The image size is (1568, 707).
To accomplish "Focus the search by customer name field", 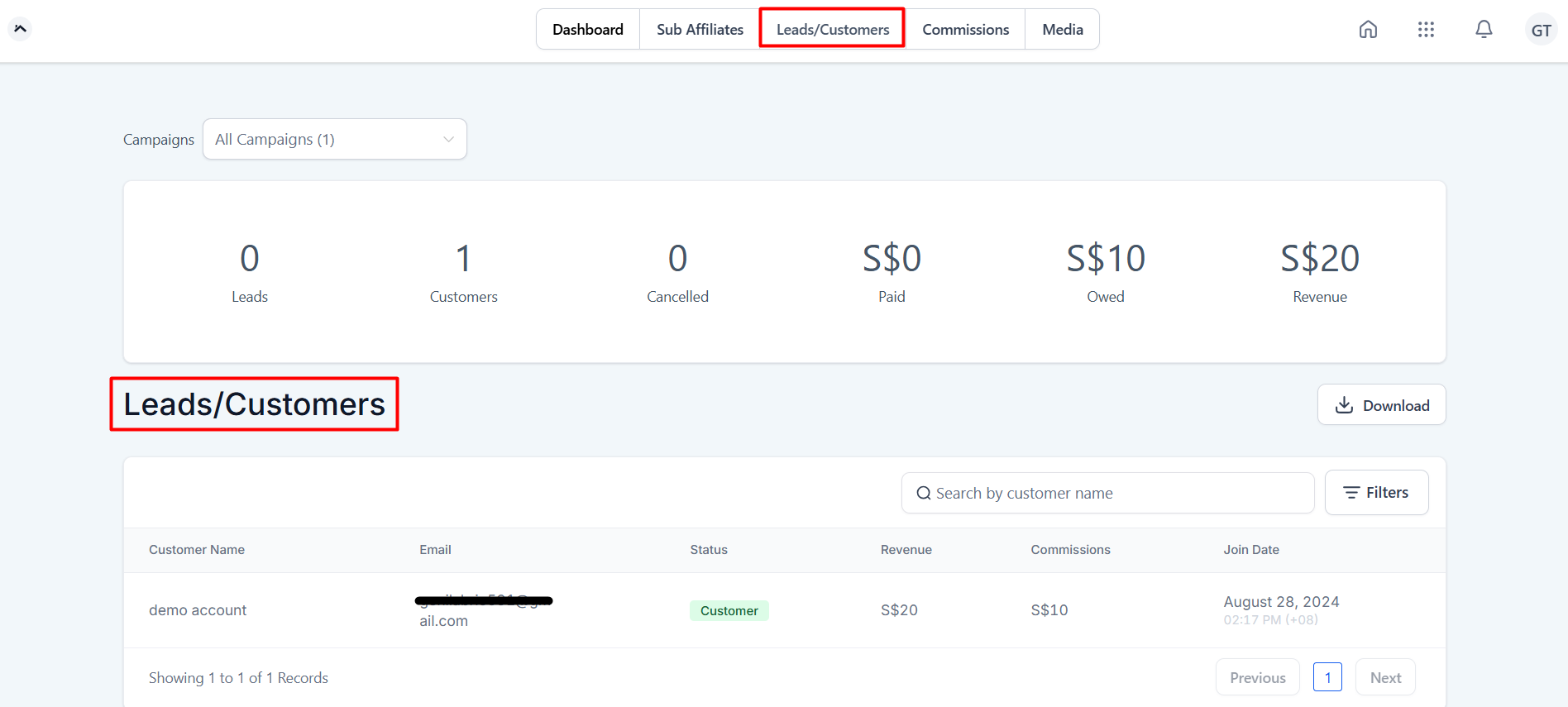I will [1108, 494].
